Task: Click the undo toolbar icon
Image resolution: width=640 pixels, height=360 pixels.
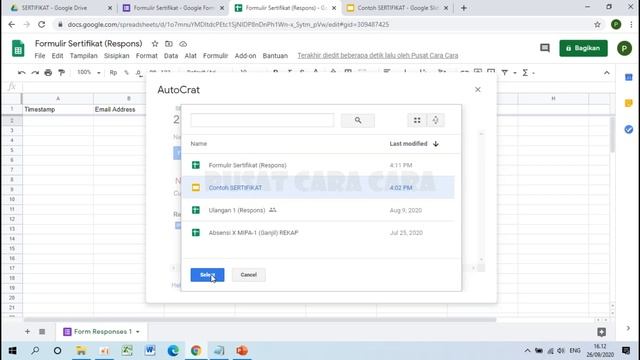Action: tap(22, 73)
